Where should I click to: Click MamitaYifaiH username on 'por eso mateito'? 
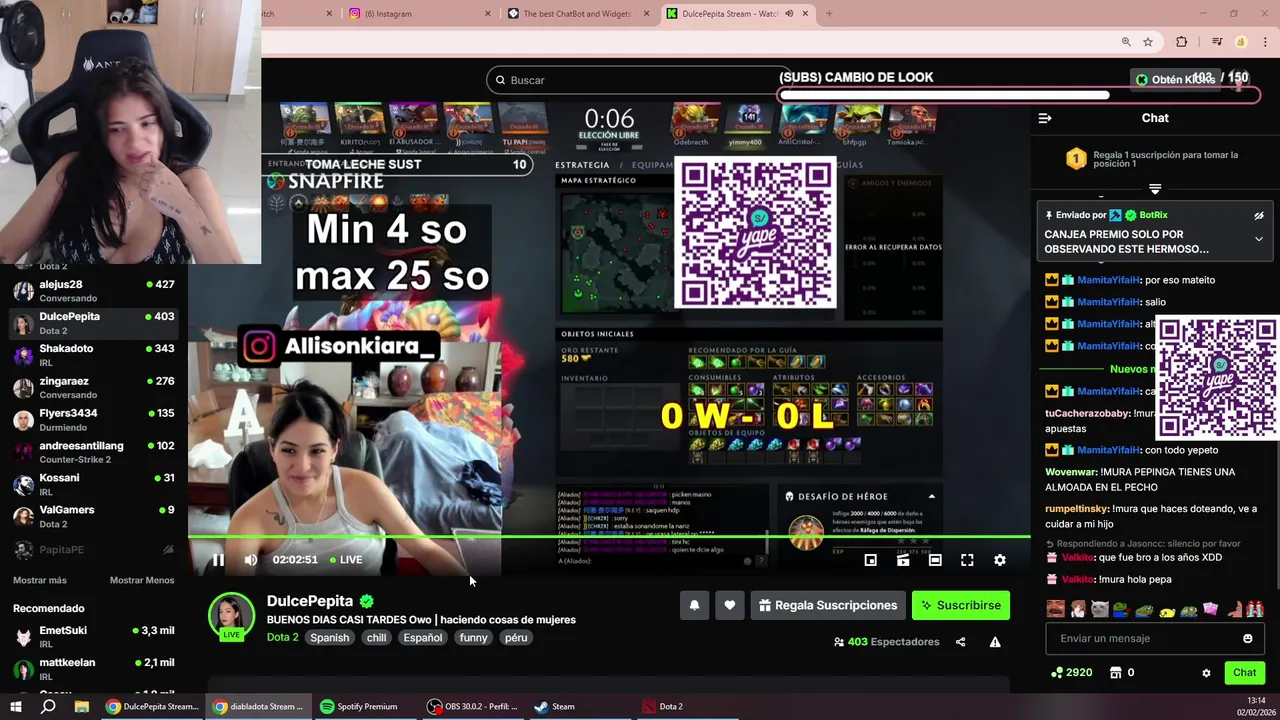point(1109,280)
